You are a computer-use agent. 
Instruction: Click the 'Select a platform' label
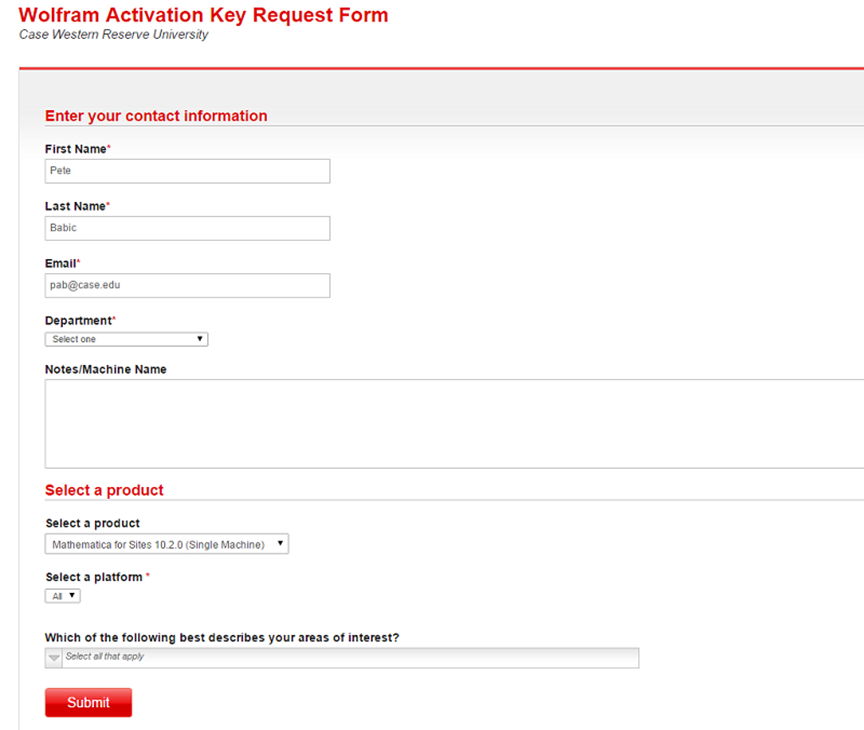tap(94, 577)
